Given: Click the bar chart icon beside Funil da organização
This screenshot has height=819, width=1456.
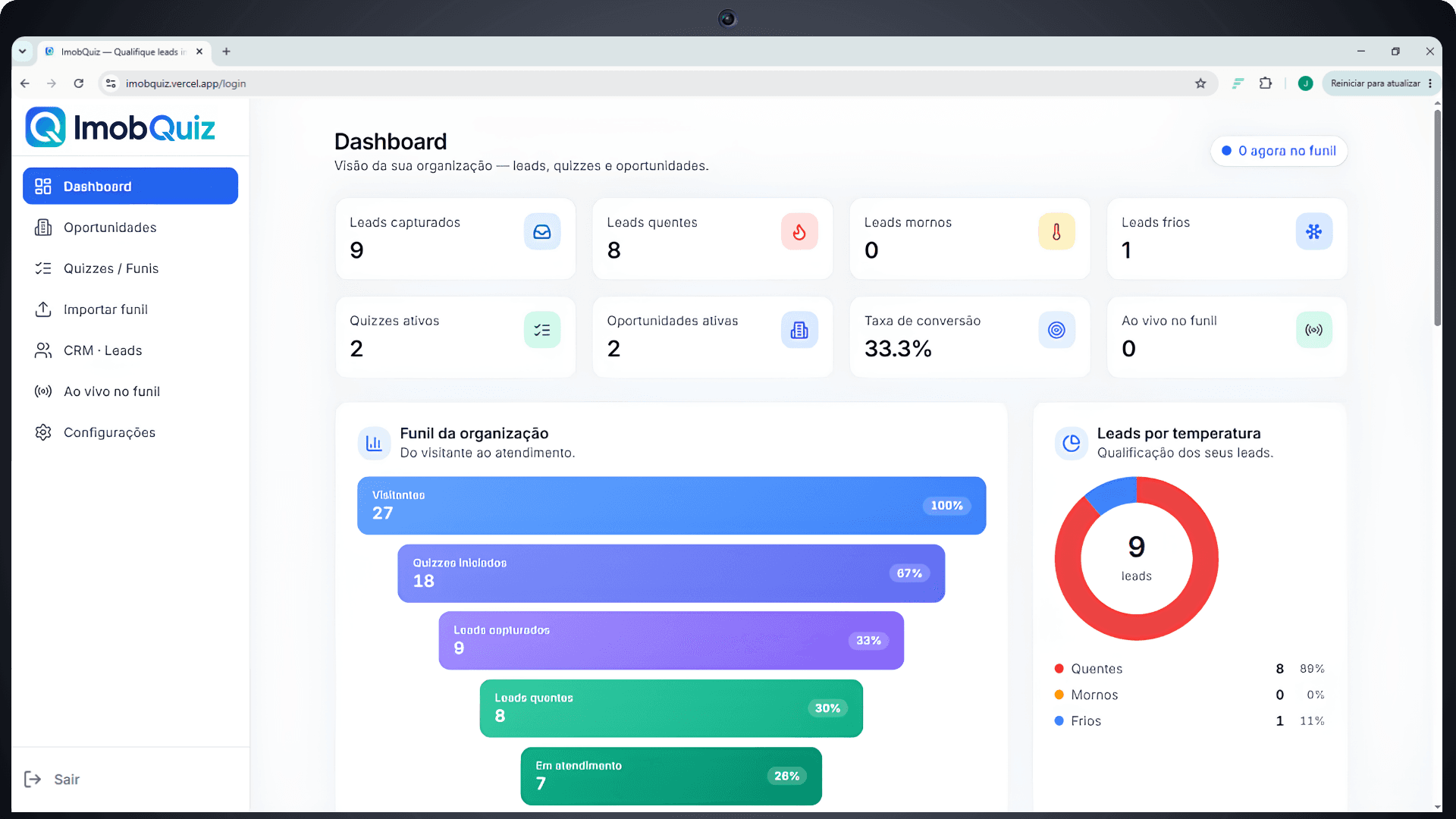Looking at the screenshot, I should click(374, 443).
